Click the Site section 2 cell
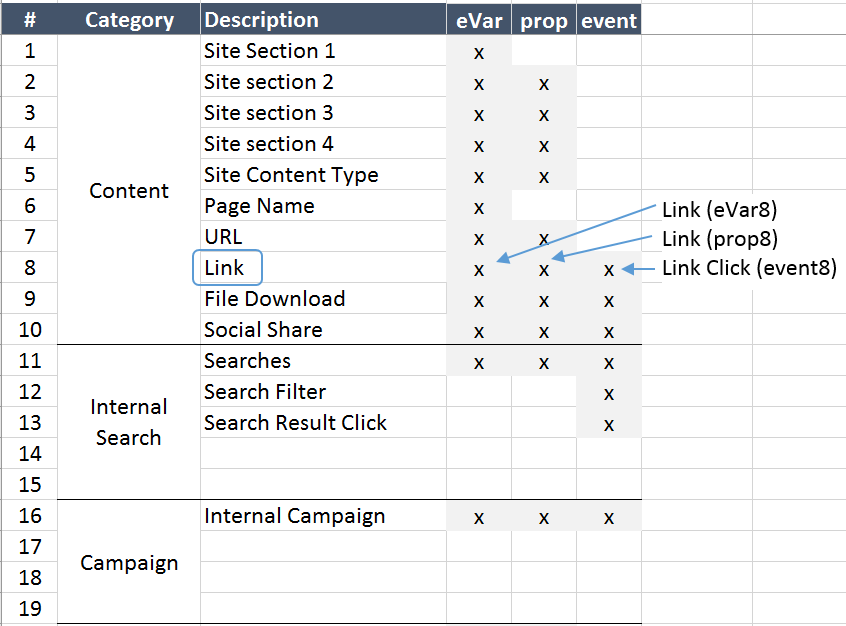Image resolution: width=846 pixels, height=626 pixels. tap(323, 81)
